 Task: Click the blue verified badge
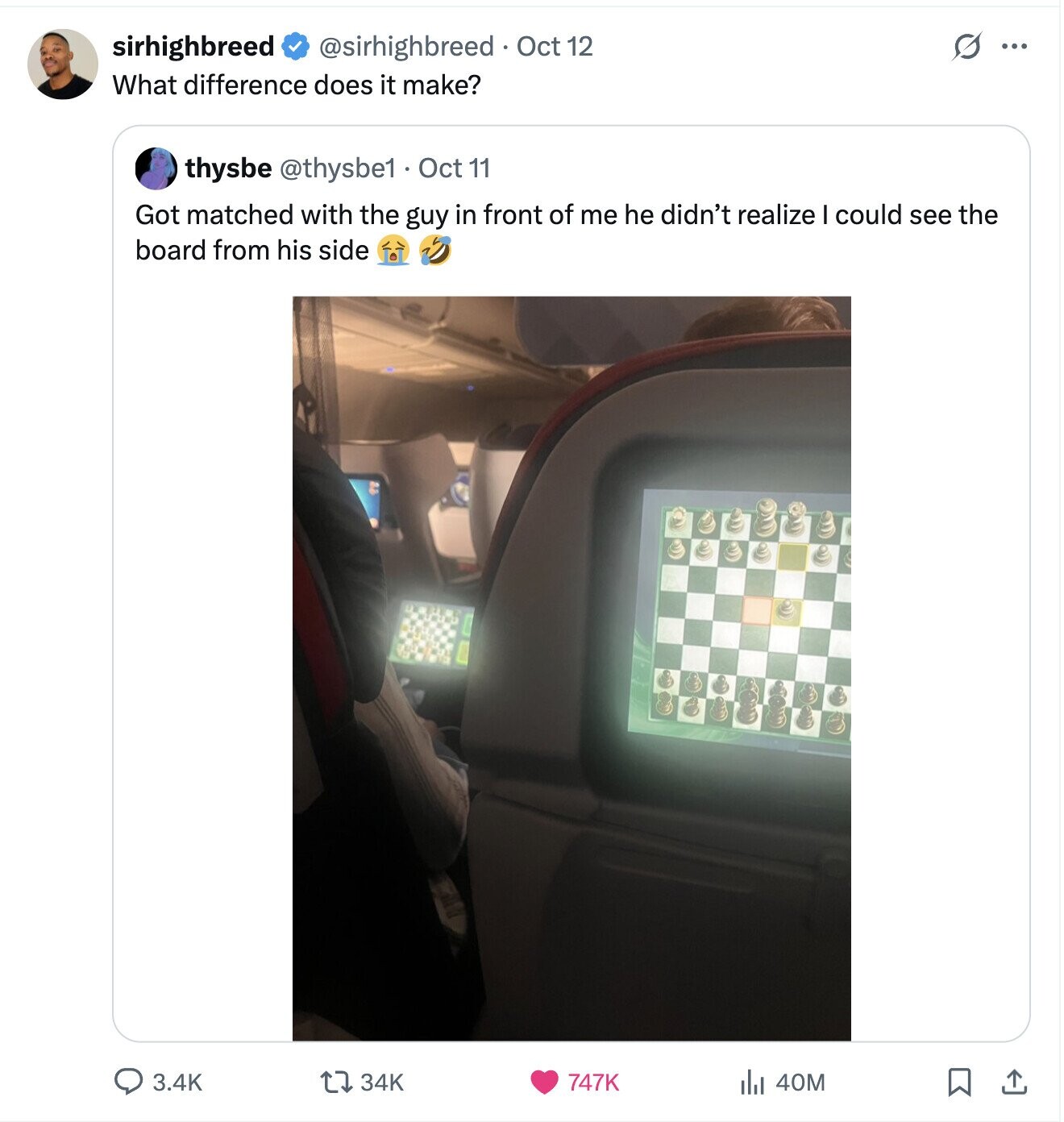click(296, 47)
